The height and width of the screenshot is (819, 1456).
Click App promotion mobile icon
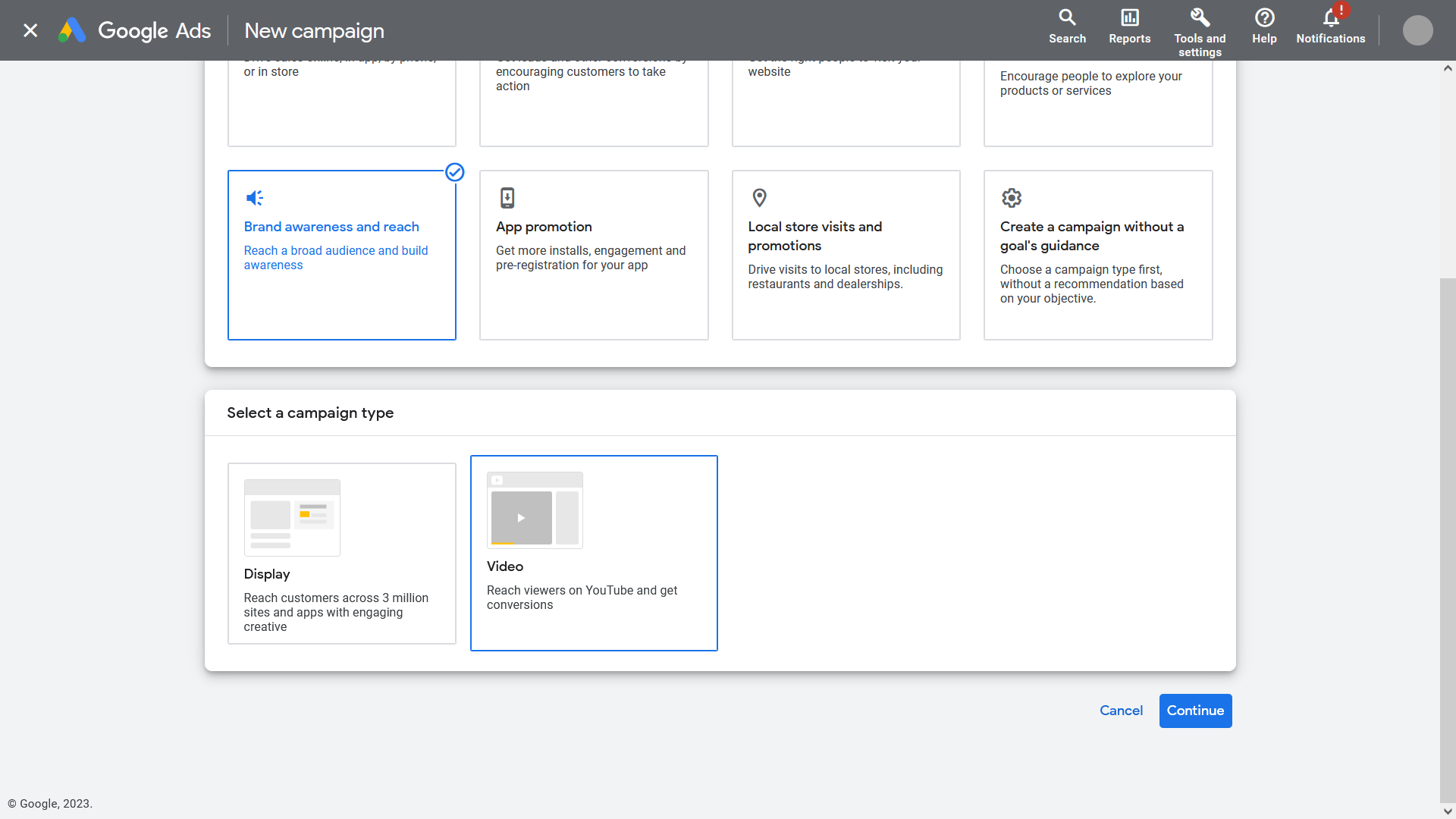tap(507, 198)
